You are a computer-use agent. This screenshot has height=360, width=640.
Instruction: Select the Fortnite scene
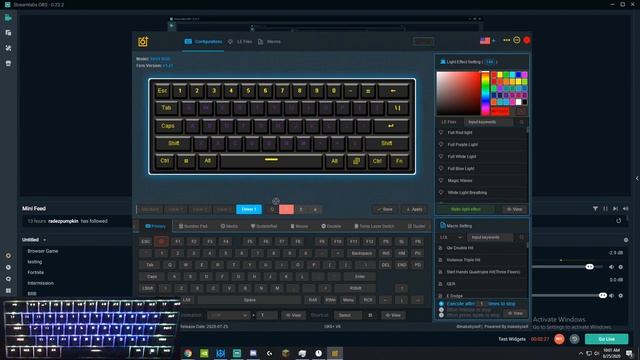click(36, 272)
